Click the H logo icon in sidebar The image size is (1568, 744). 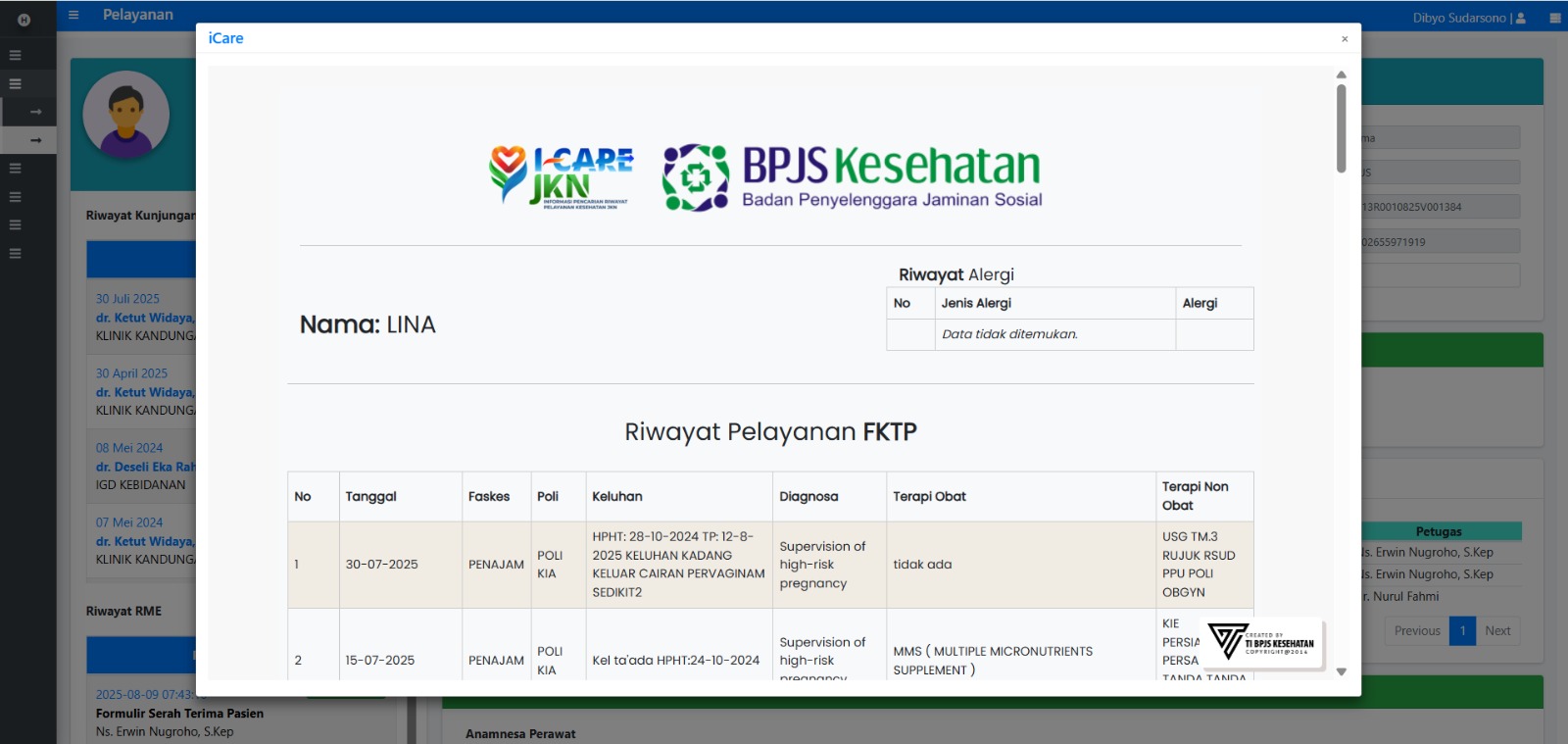(x=24, y=20)
